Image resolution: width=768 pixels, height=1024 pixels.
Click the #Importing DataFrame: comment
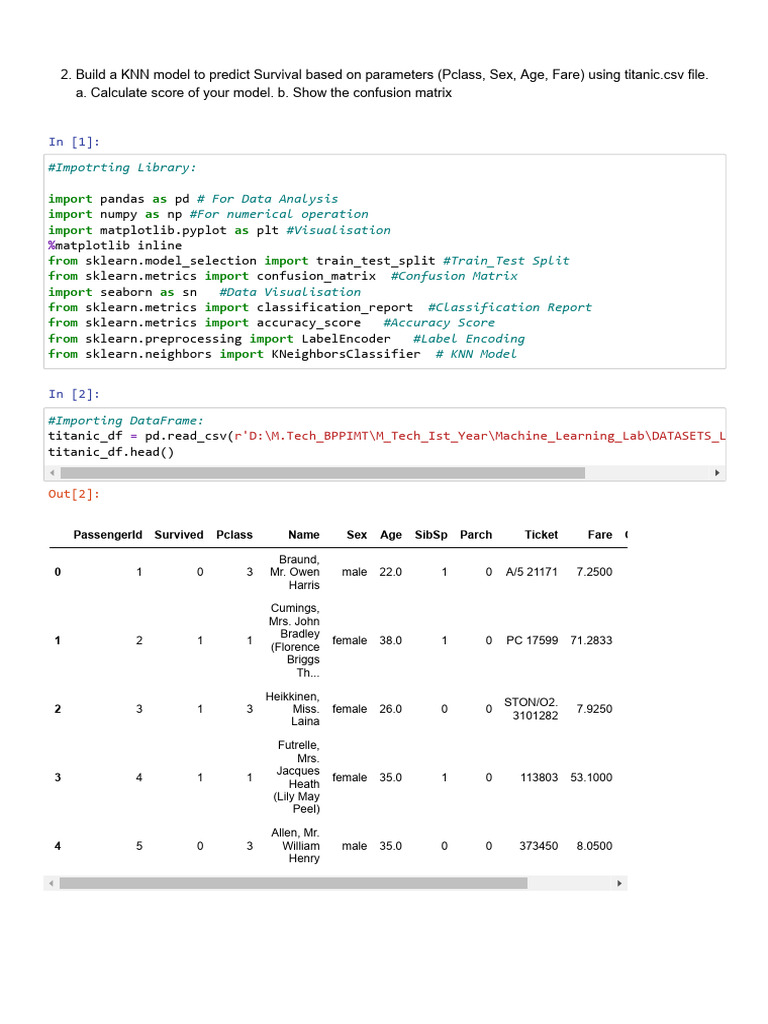click(126, 421)
